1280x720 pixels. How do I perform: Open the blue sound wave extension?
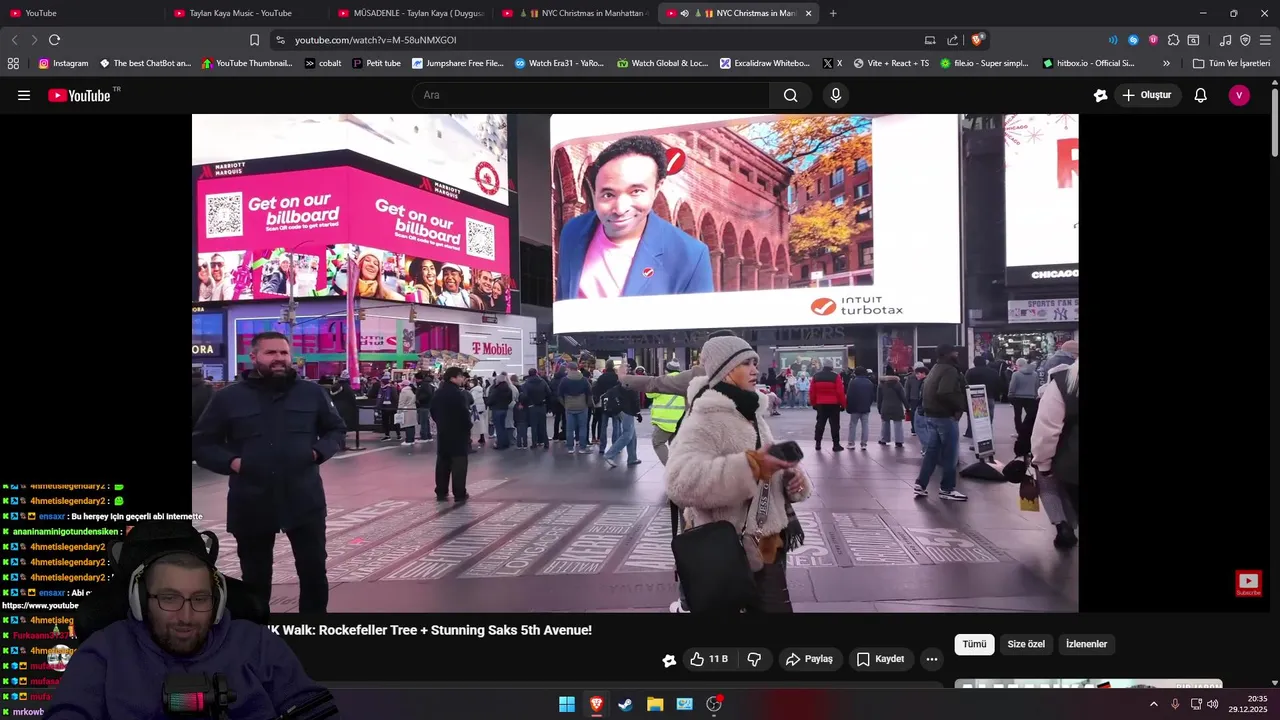pyautogui.click(x=1113, y=40)
